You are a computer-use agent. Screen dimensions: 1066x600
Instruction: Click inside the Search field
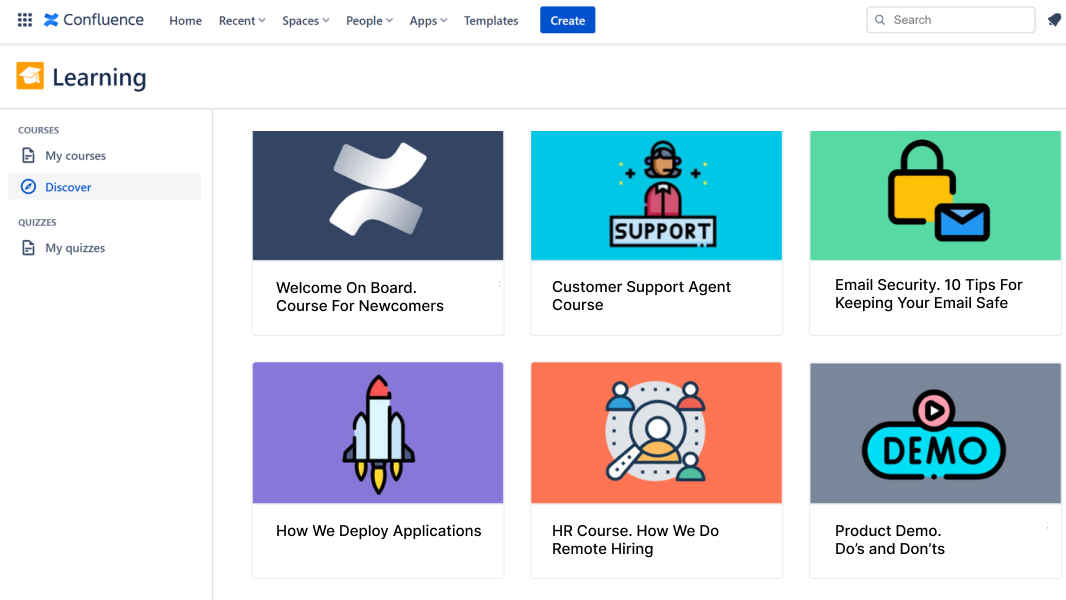(950, 19)
